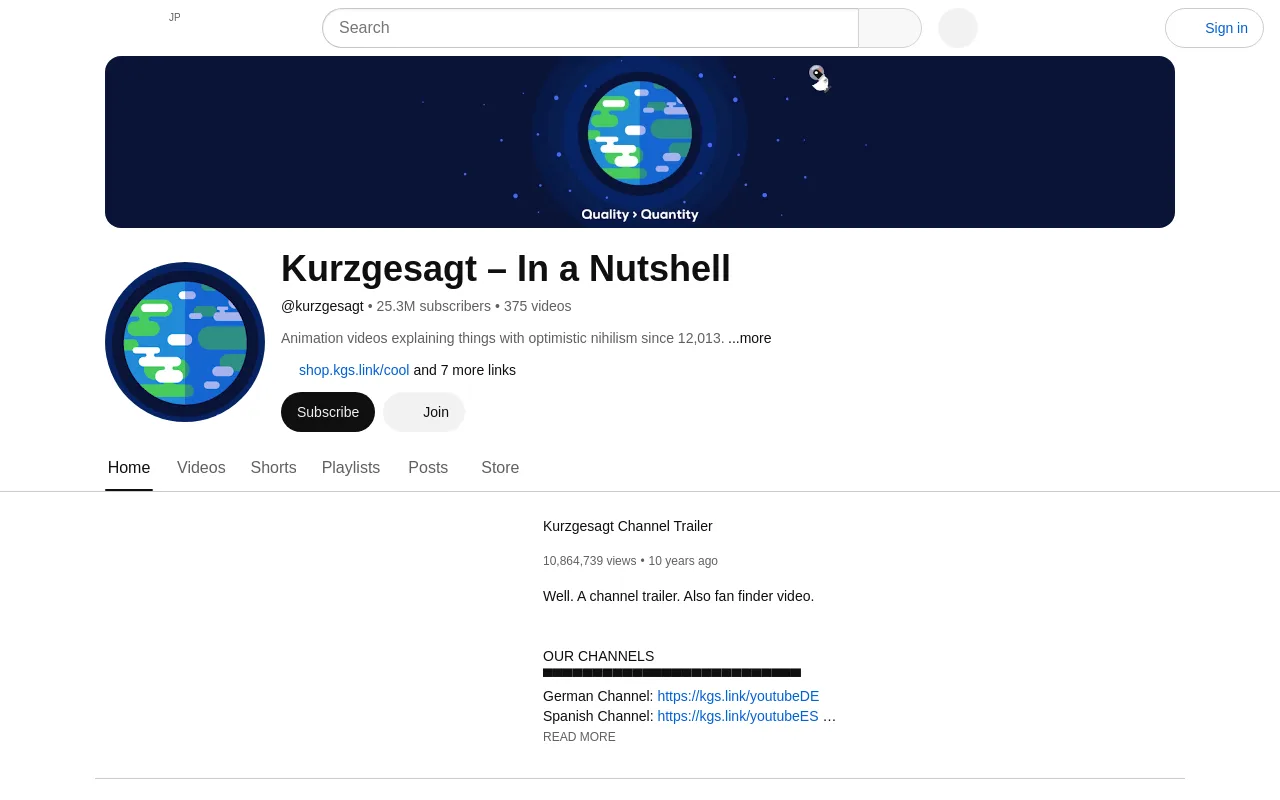Image resolution: width=1280 pixels, height=800 pixels.
Task: Open the Kurzgesagt channel avatar image
Action: pos(185,342)
